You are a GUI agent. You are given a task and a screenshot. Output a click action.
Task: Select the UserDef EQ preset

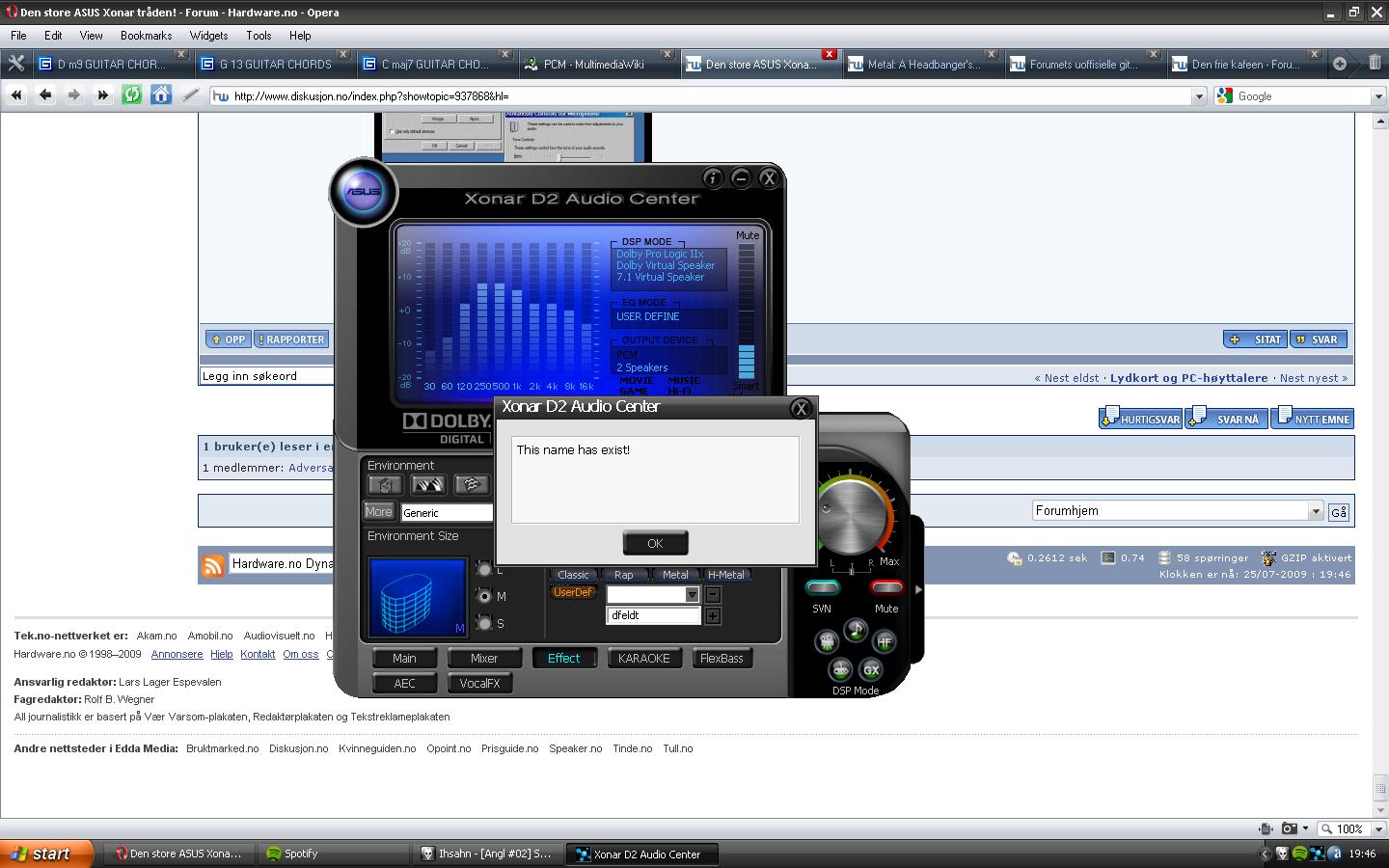click(x=573, y=593)
